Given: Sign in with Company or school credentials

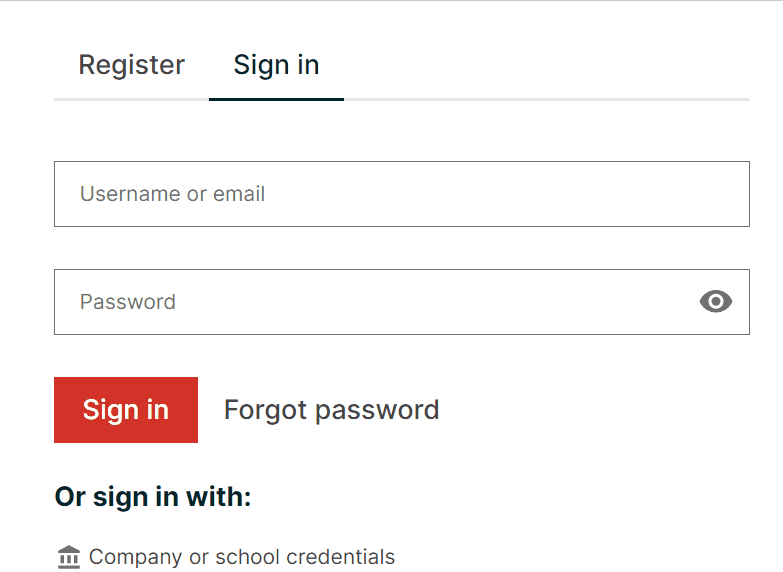Looking at the screenshot, I should (x=241, y=557).
